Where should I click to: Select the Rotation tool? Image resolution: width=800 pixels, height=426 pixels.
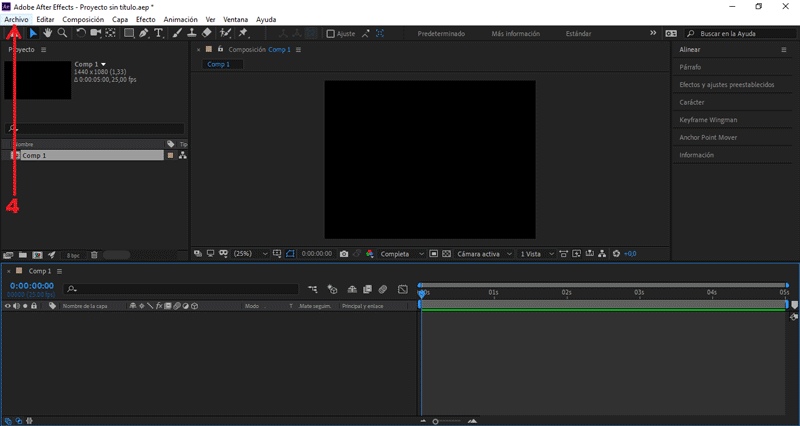pos(81,33)
